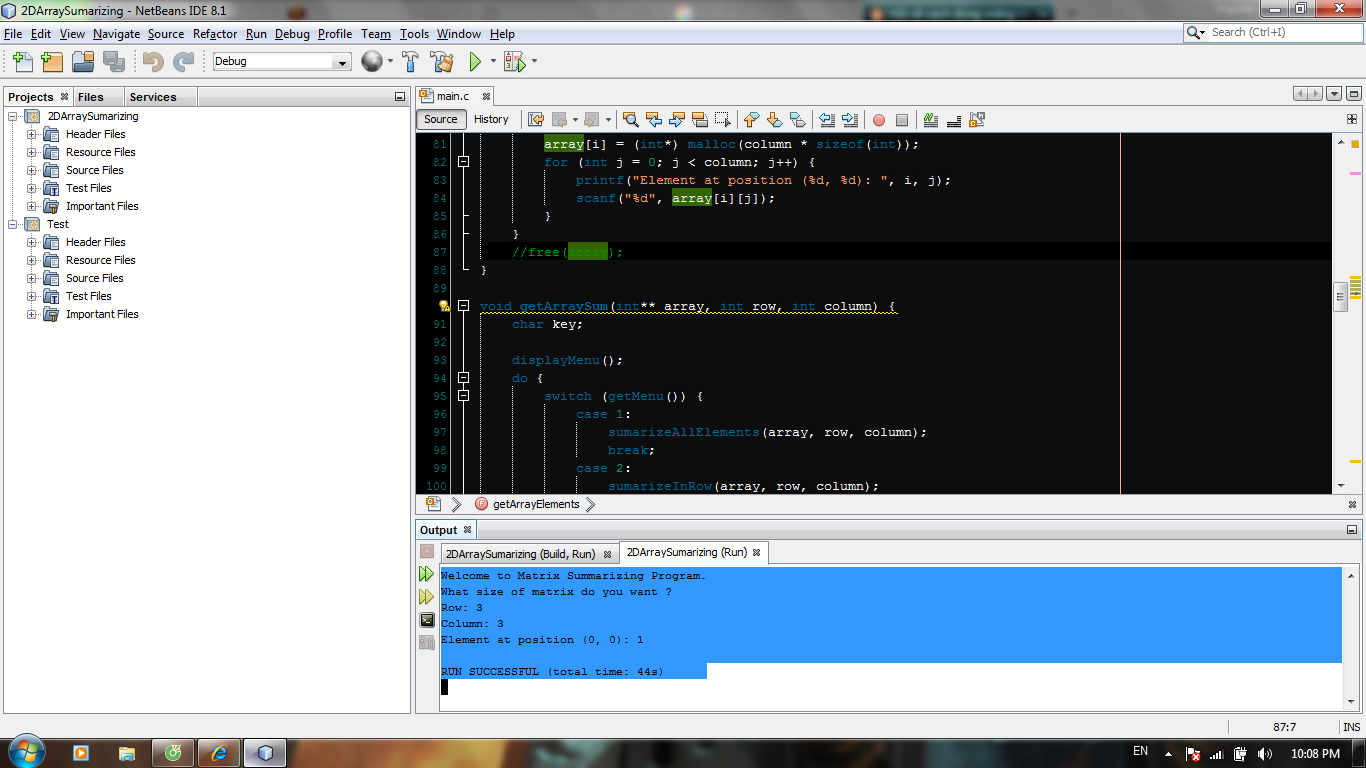The image size is (1366, 768).
Task: Click Clean and Build Project icon
Action: pyautogui.click(x=441, y=62)
